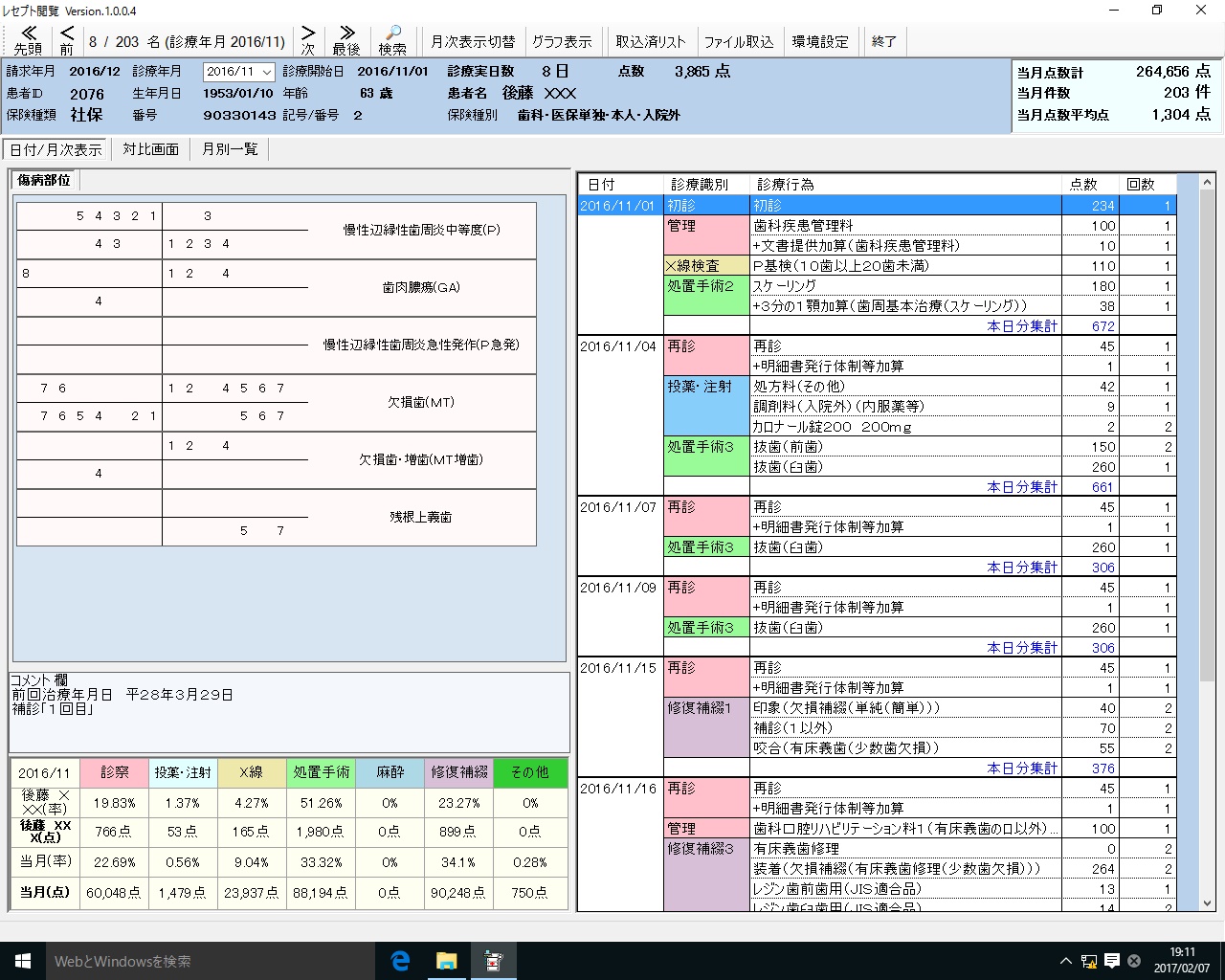Click the 月次表示切替 button
Image resolution: width=1225 pixels, height=980 pixels.
(473, 41)
